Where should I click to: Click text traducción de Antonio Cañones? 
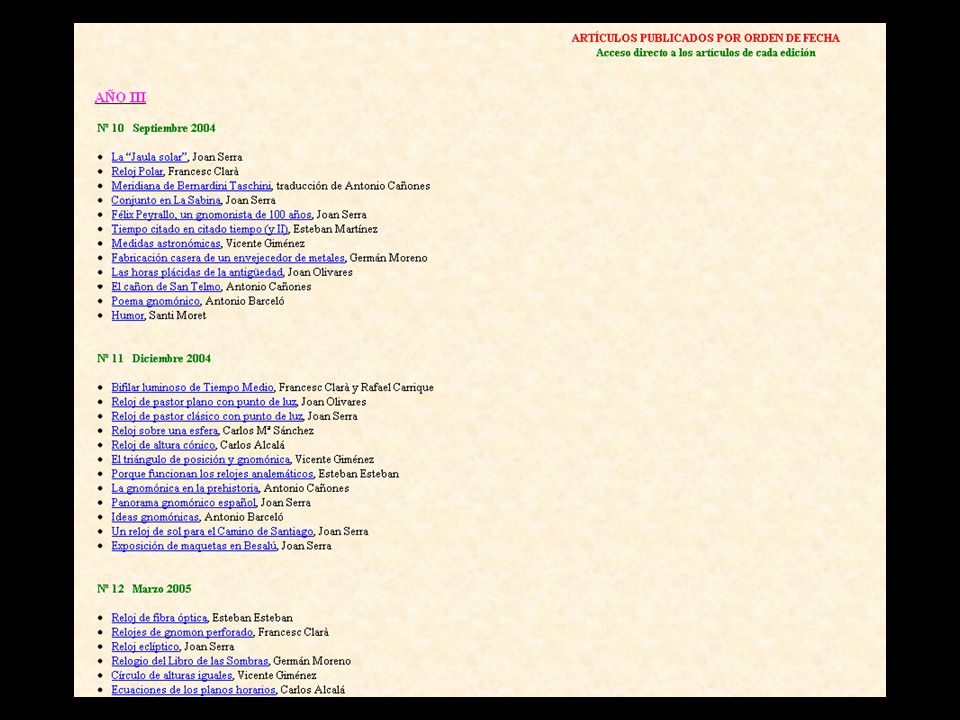(353, 186)
